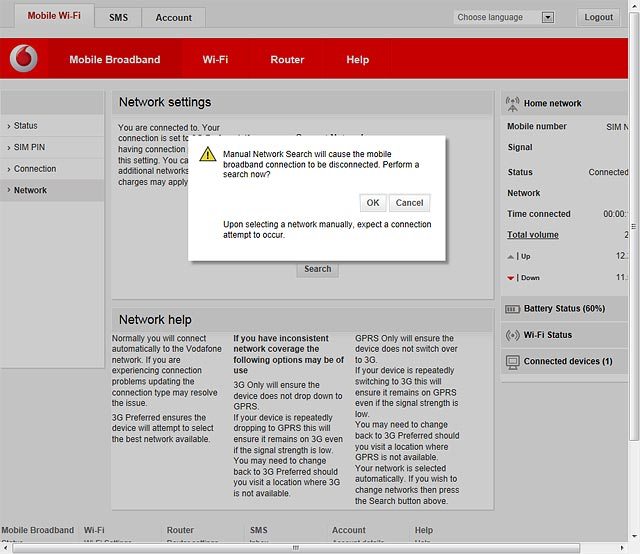
Task: Click the Up arrow traffic icon
Action: [510, 256]
